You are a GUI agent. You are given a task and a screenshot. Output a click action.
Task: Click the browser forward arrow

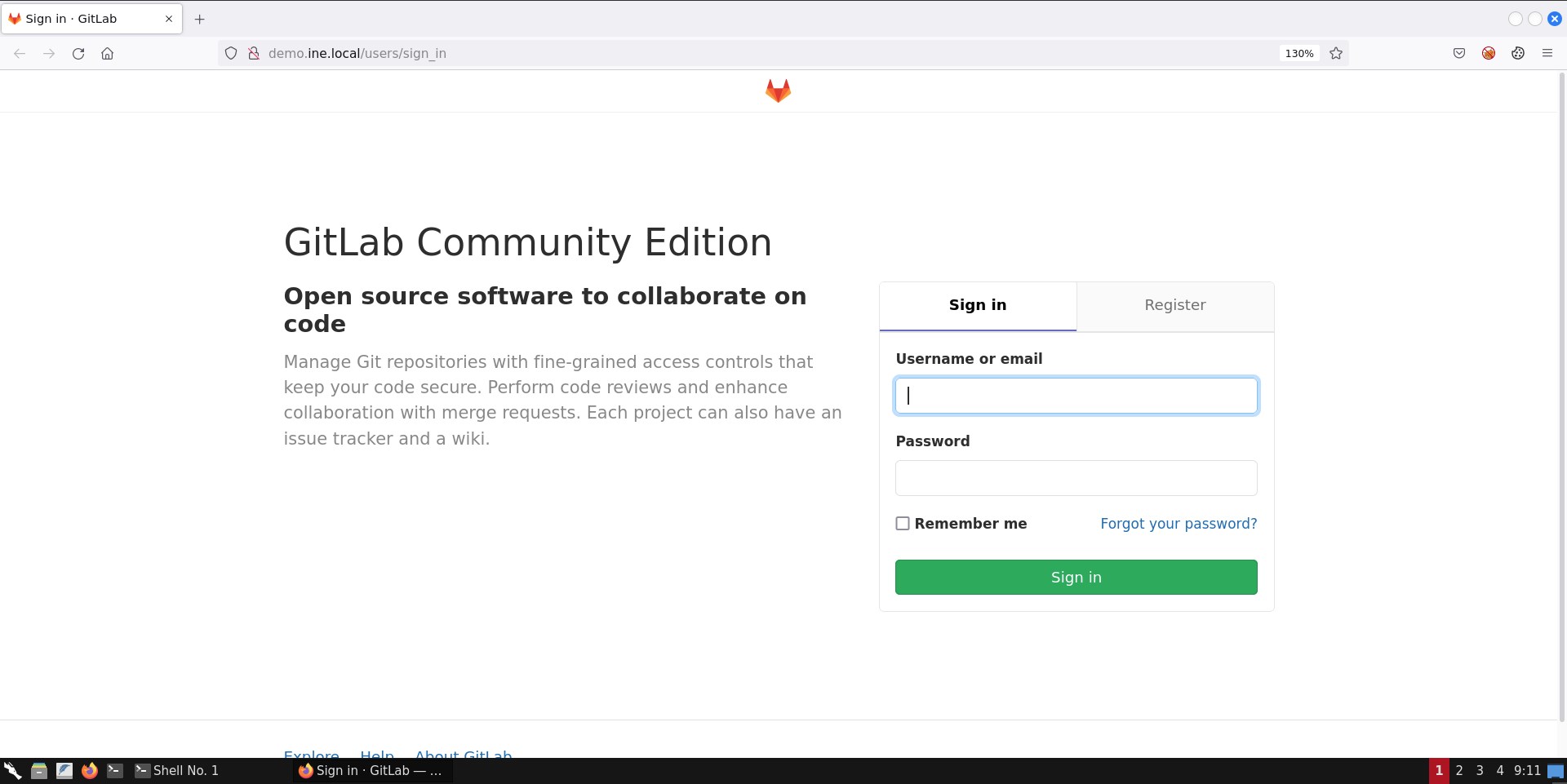pyautogui.click(x=49, y=54)
